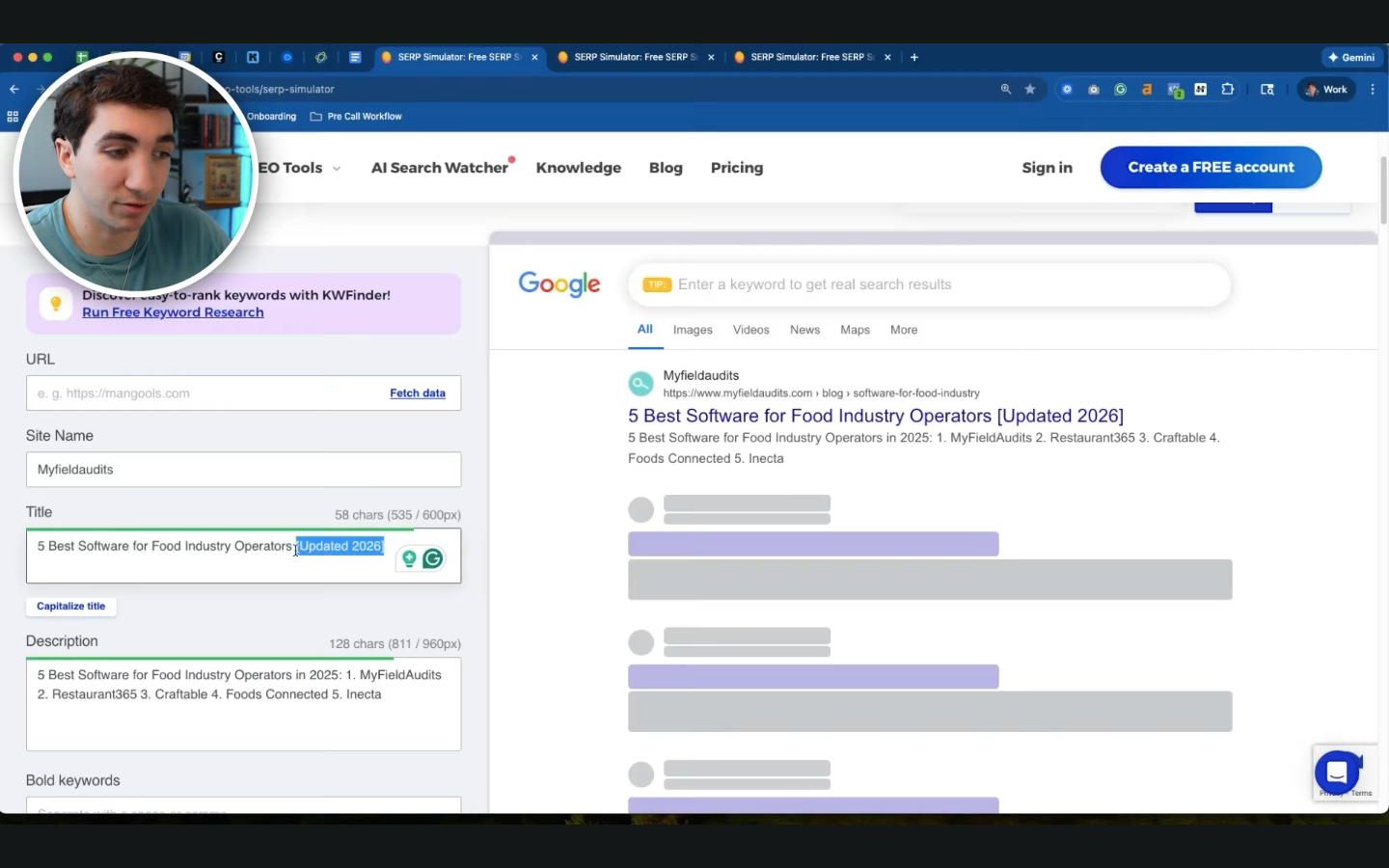1389x868 pixels.
Task: Open the Pre Call Workflow bookmark folder
Action: point(356,117)
